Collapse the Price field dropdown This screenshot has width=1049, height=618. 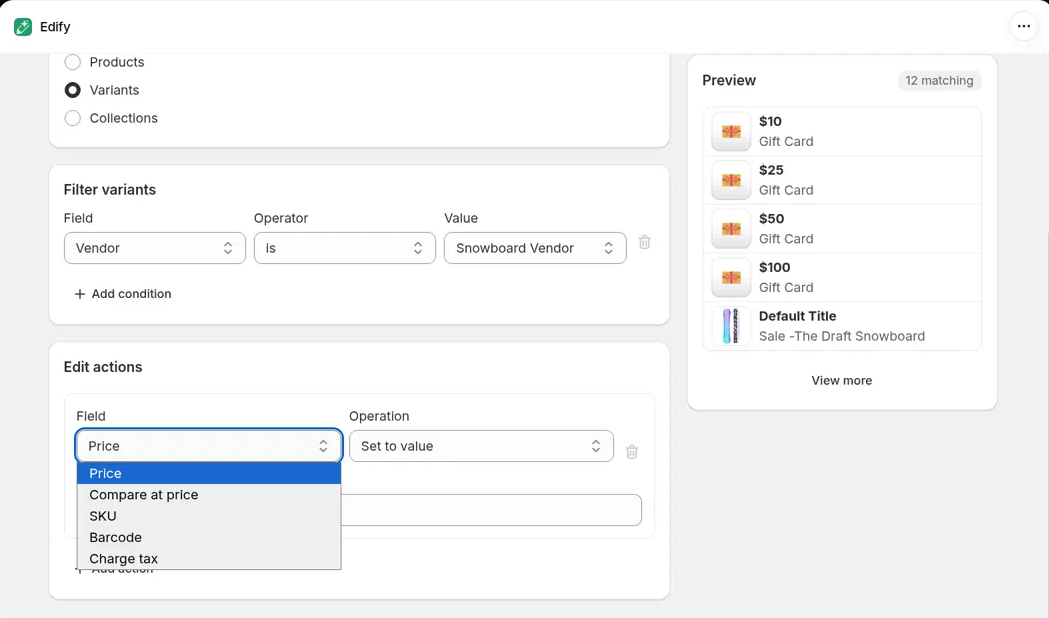coord(209,446)
